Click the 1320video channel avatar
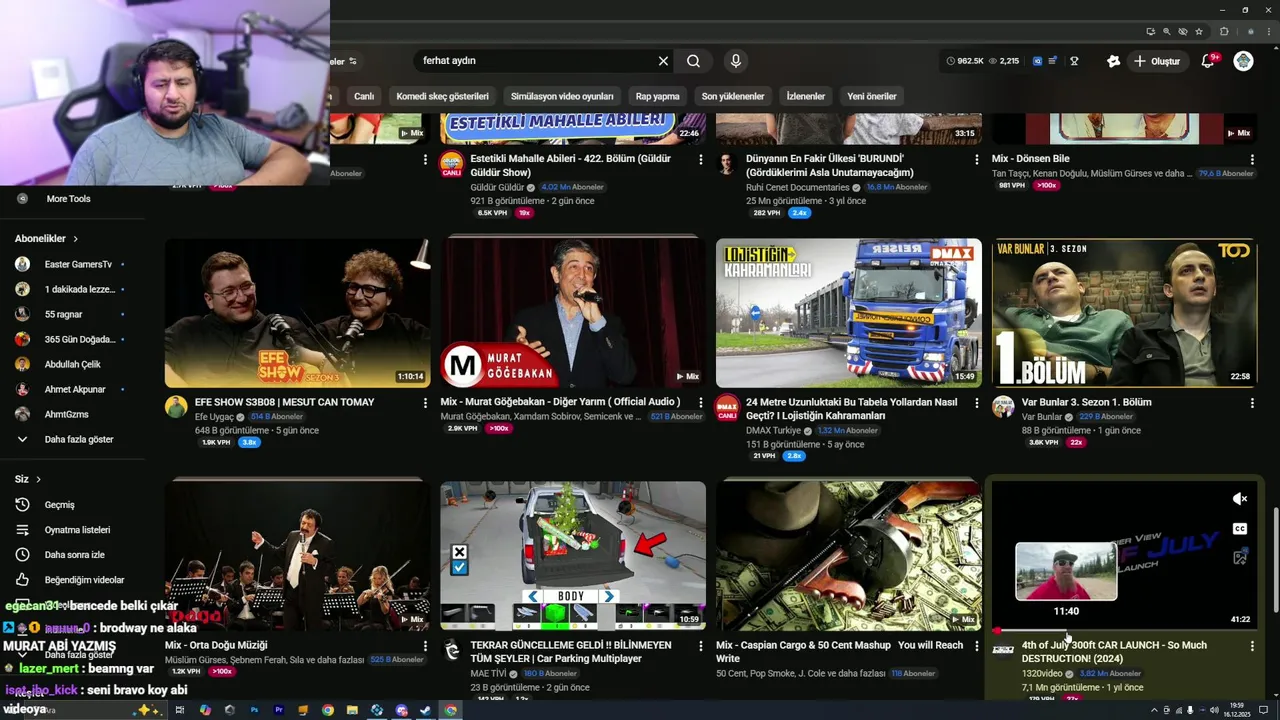This screenshot has width=1280, height=720. tap(1003, 651)
